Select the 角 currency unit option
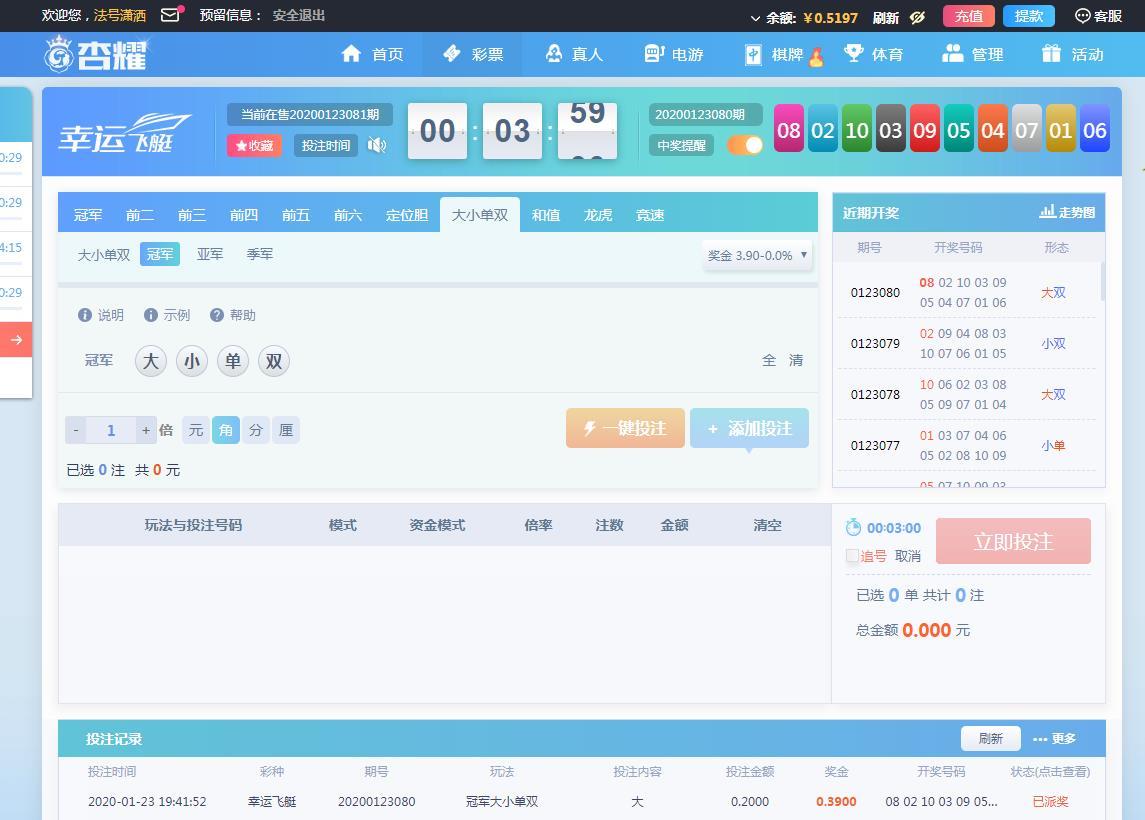The image size is (1145, 820). (226, 430)
